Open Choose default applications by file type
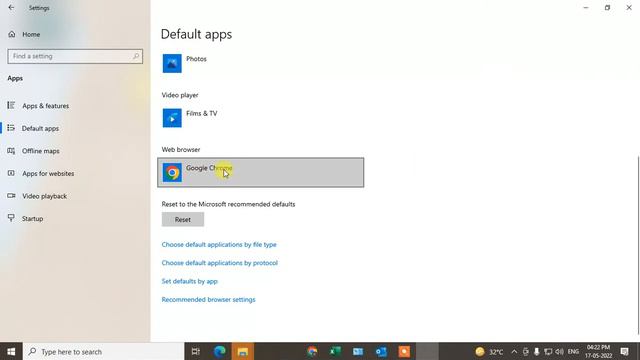This screenshot has height=360, width=640. point(219,244)
